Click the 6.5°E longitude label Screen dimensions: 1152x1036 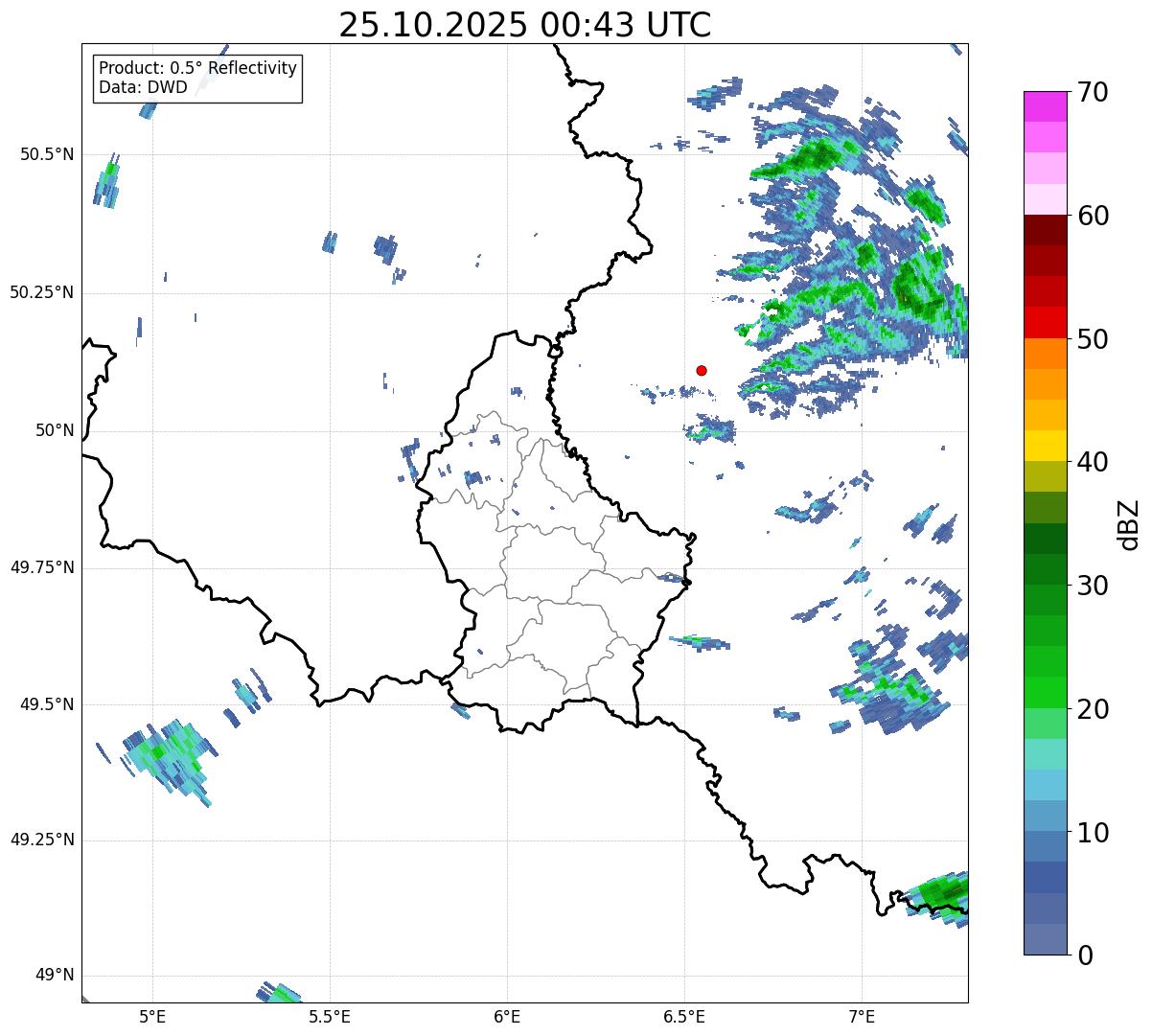[684, 1016]
